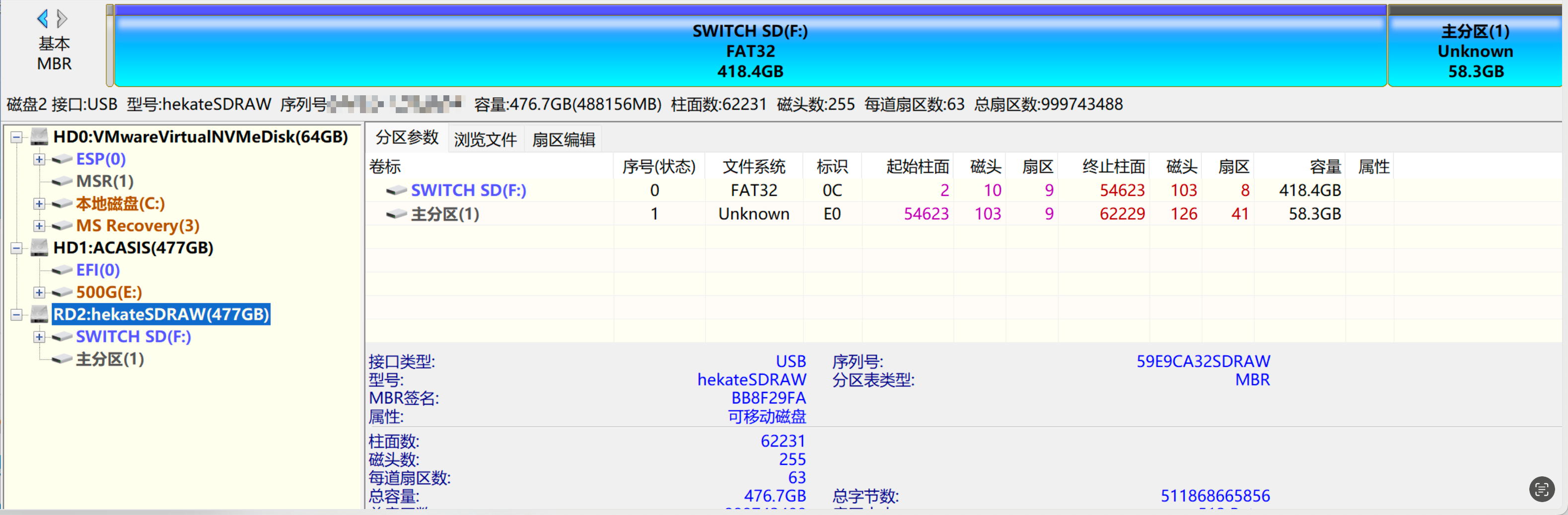Image resolution: width=1568 pixels, height=515 pixels.
Task: Open the 扇区编辑 tab
Action: click(x=563, y=139)
